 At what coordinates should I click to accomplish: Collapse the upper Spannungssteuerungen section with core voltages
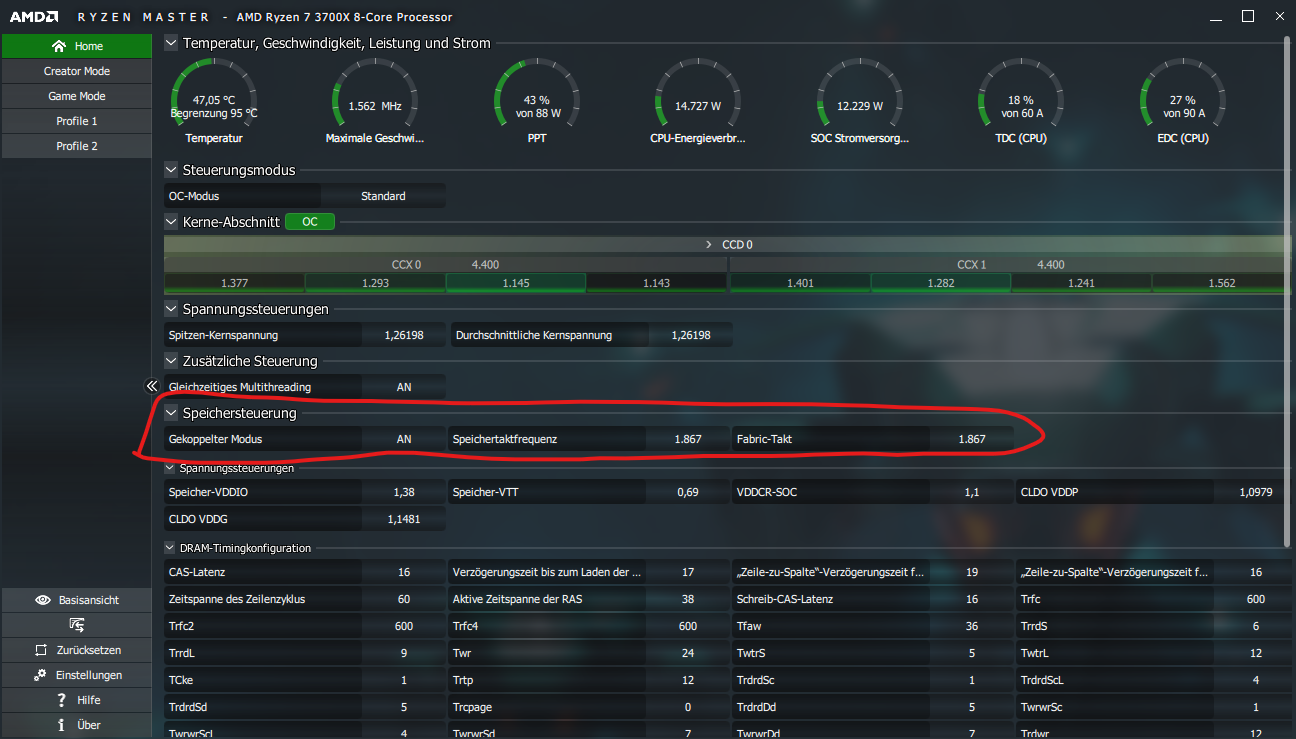171,309
